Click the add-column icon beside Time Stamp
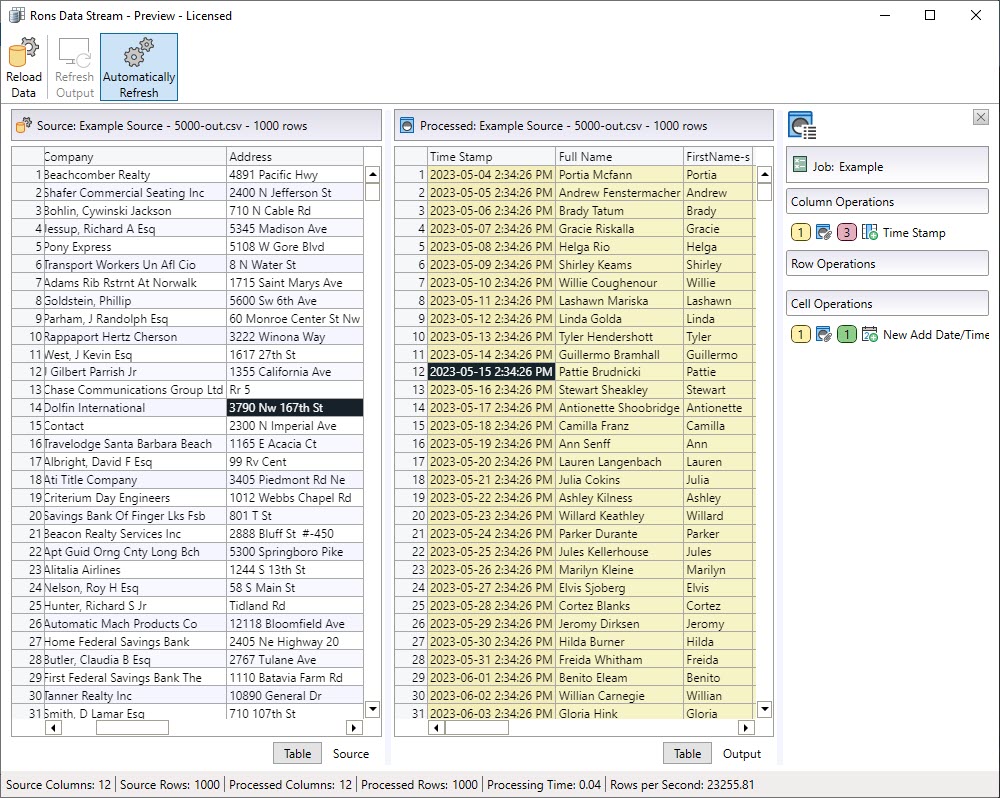This screenshot has height=798, width=1000. click(869, 233)
